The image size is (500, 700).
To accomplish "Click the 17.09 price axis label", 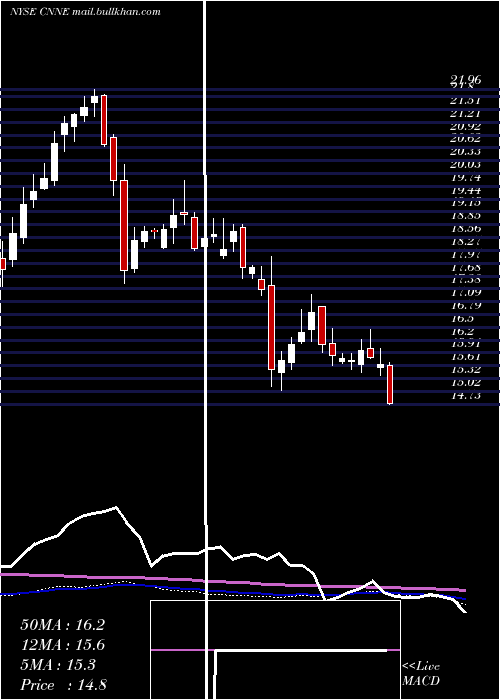I will [465, 292].
